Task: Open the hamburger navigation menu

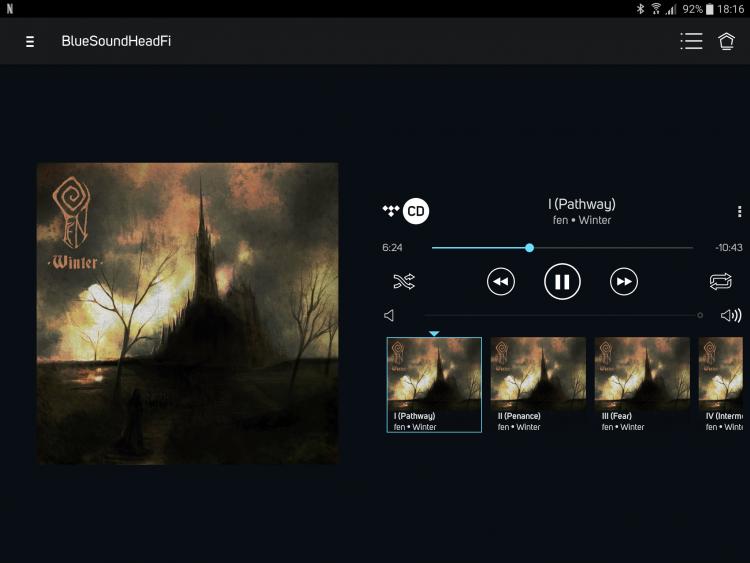Action: 30,42
